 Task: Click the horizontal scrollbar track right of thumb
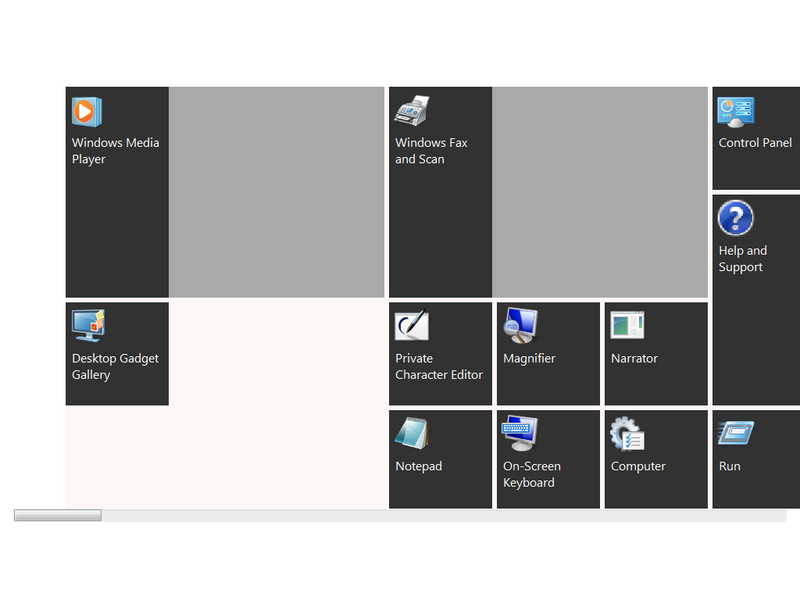coord(444,515)
